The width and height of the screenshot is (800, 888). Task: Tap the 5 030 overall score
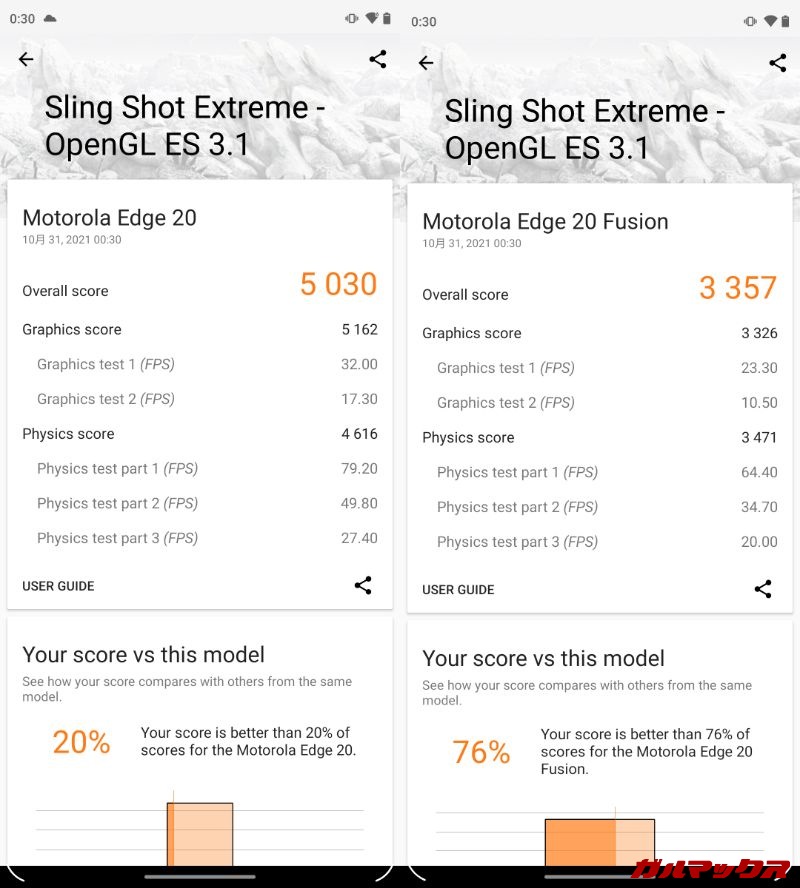point(338,285)
